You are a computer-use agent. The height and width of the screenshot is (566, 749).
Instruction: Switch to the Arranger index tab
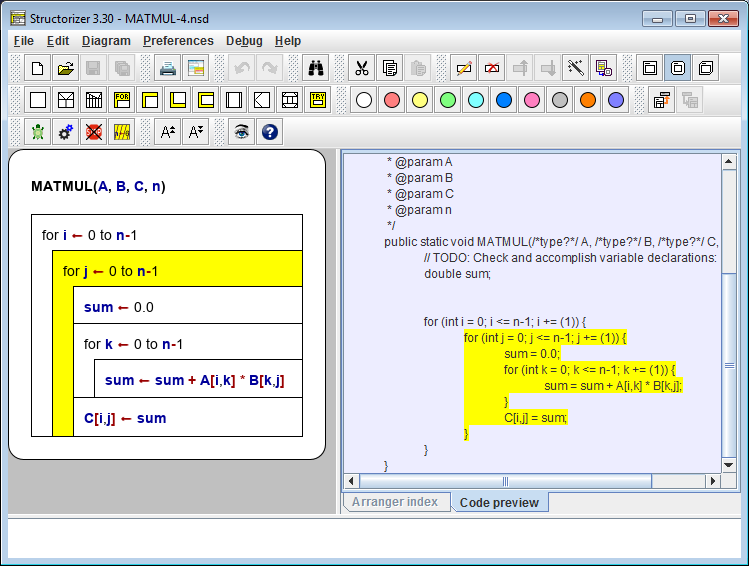click(395, 502)
